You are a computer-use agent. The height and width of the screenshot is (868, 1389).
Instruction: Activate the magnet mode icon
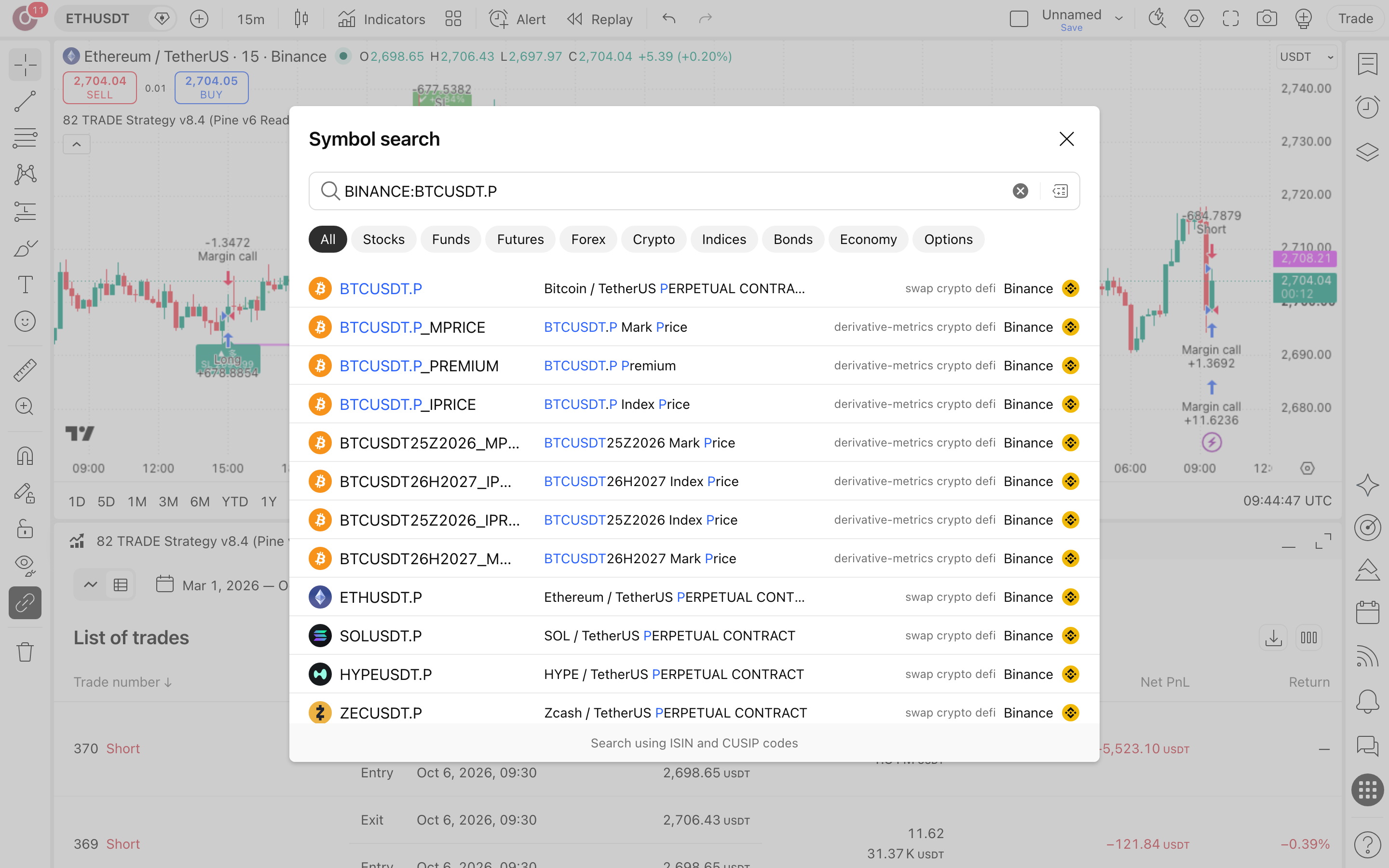click(25, 456)
